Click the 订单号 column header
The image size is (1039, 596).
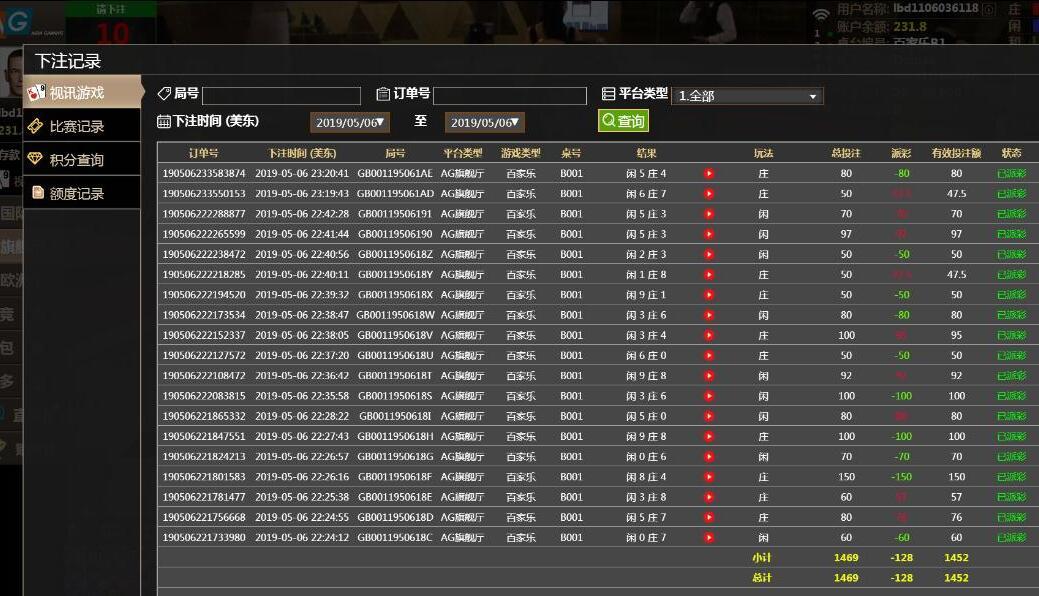(x=203, y=153)
